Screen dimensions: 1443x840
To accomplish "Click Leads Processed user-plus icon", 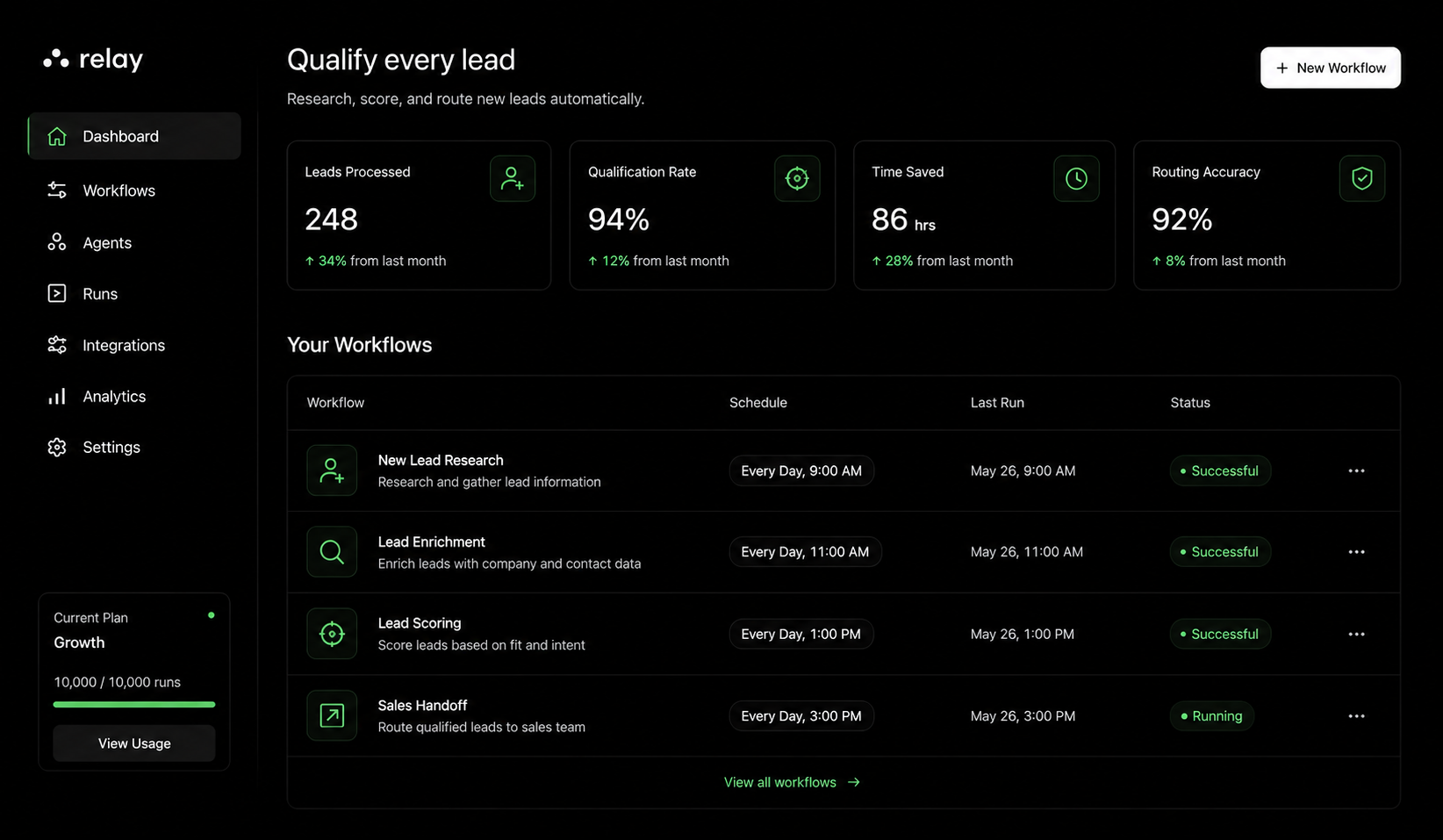I will (513, 178).
